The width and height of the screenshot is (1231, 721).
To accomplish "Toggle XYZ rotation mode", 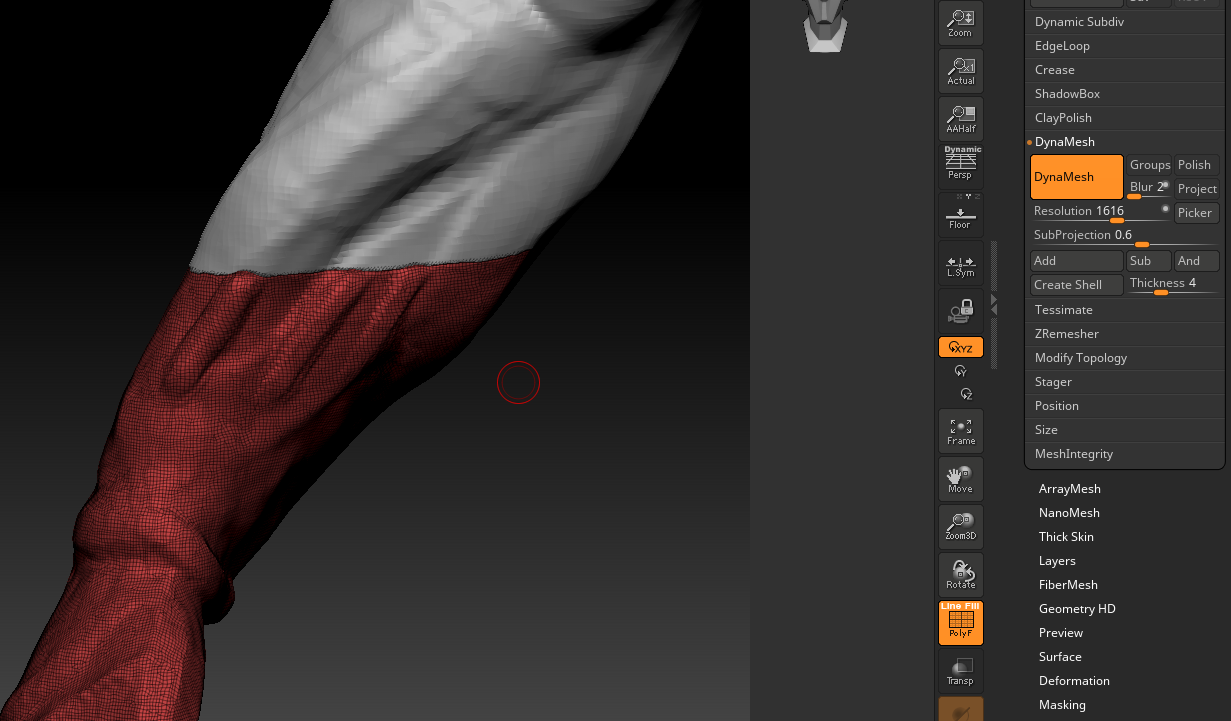I will click(x=961, y=347).
